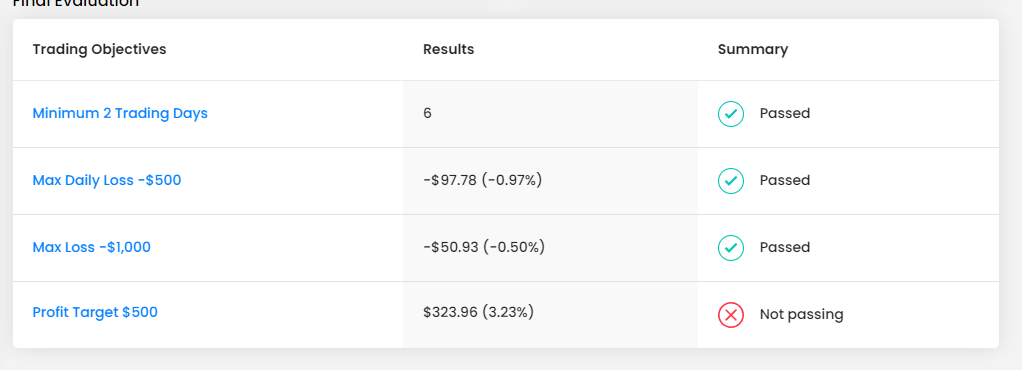Select the Trading Objectives column header

point(99,50)
